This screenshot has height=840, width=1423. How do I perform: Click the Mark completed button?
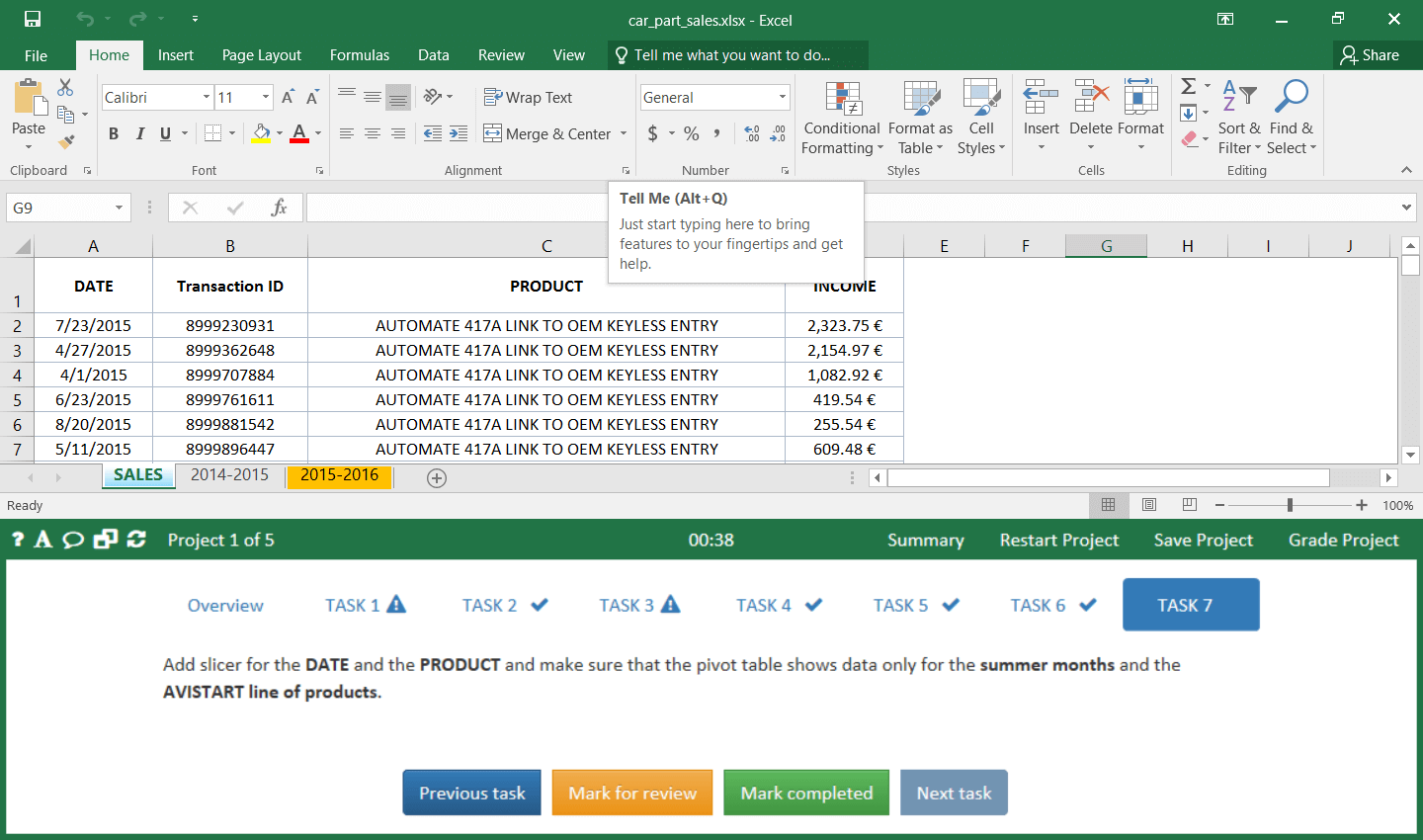click(805, 793)
